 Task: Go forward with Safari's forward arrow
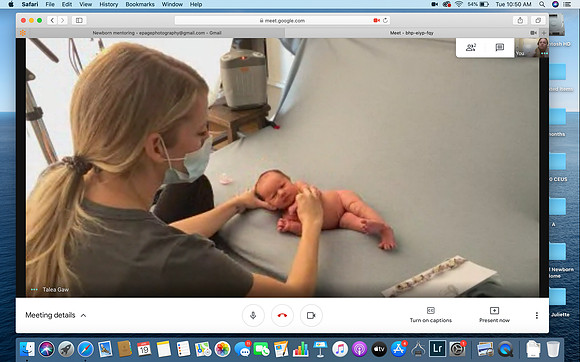(x=63, y=20)
